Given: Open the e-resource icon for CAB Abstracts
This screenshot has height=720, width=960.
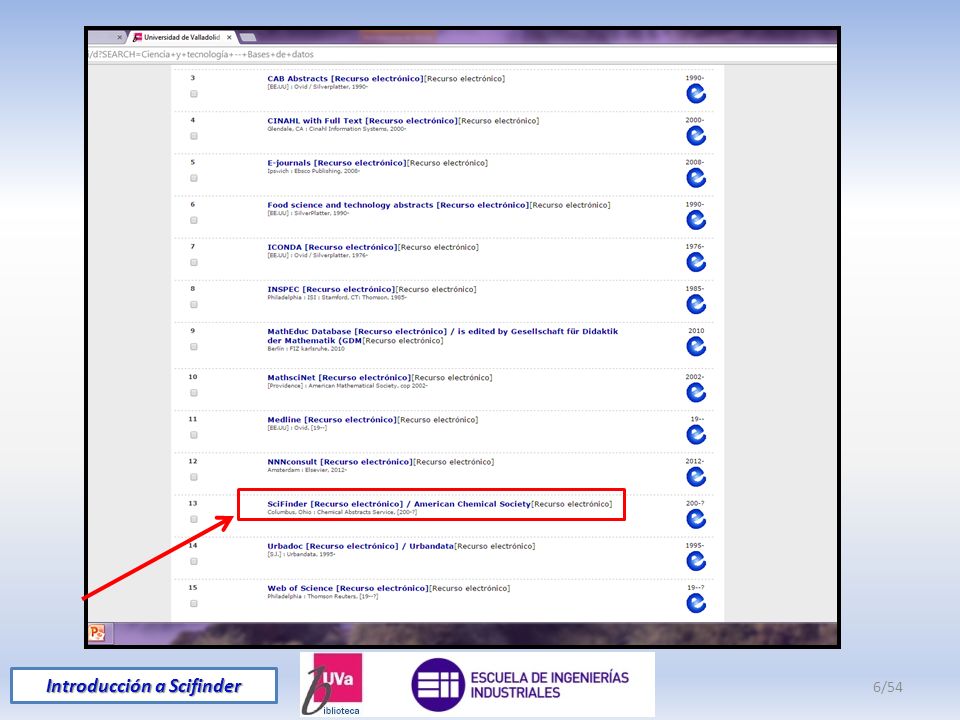Looking at the screenshot, I should (x=696, y=94).
